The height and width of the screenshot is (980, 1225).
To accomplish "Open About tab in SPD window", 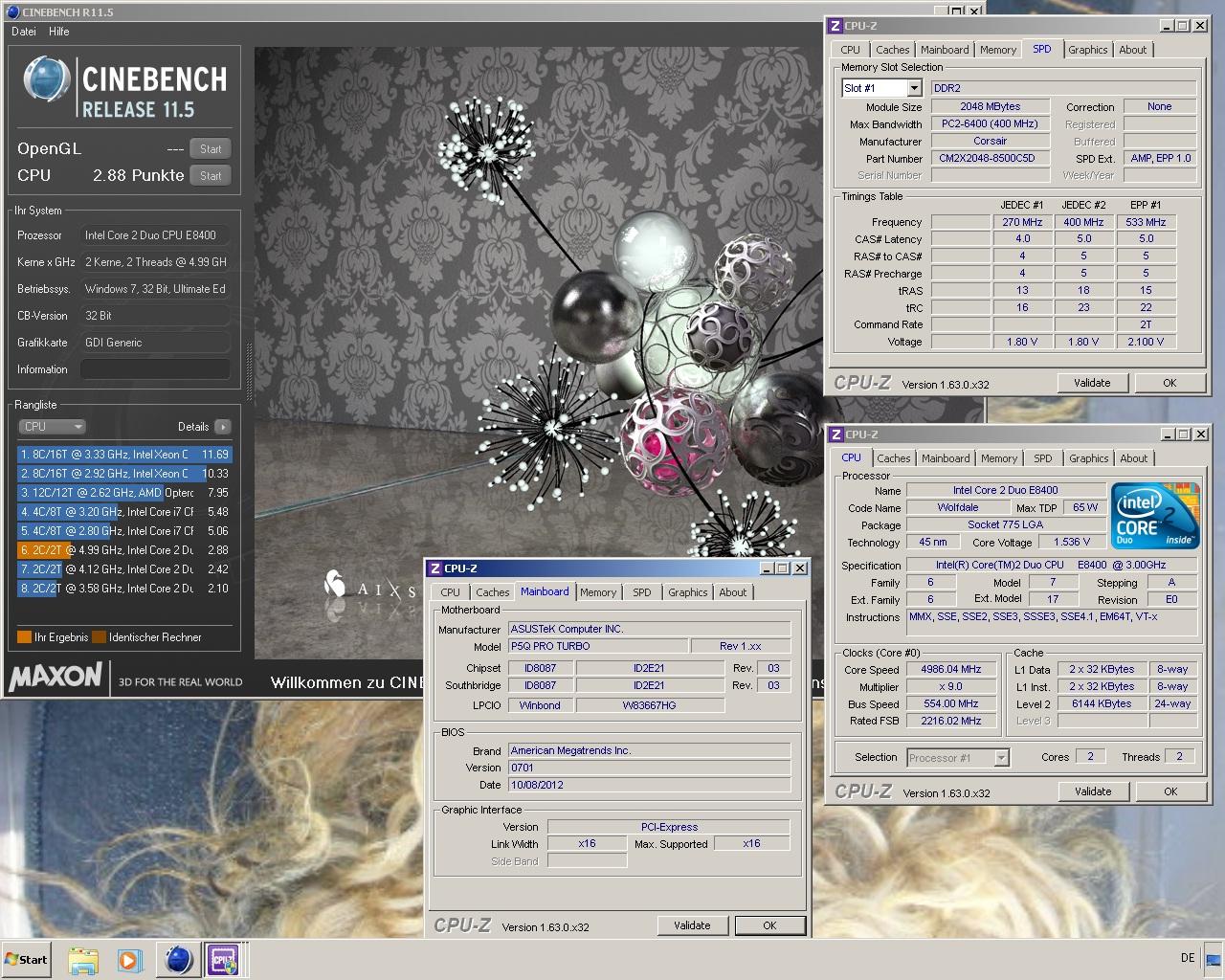I will [1133, 50].
